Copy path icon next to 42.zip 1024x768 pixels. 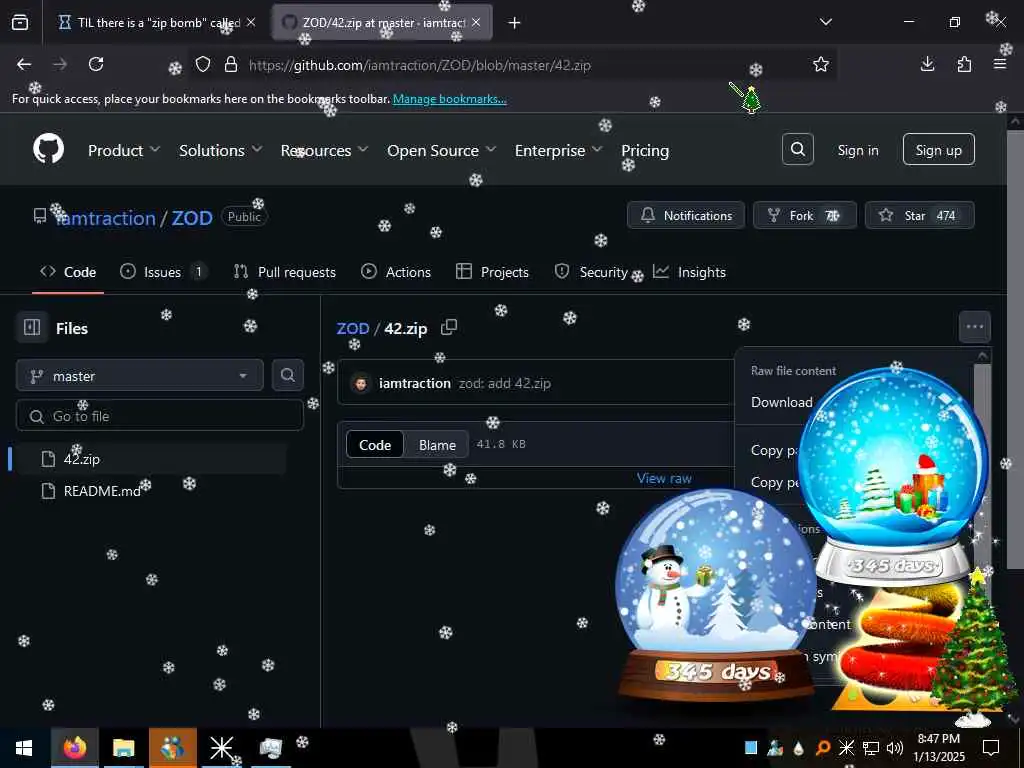pyautogui.click(x=449, y=327)
